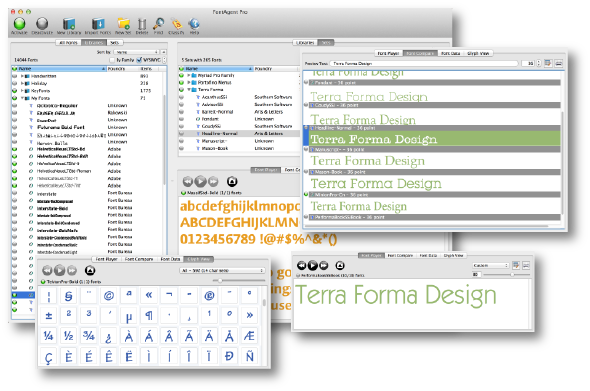This screenshot has width=590, height=391.
Task: Click the text color icon beside Custom dropdown
Action: [x=516, y=265]
